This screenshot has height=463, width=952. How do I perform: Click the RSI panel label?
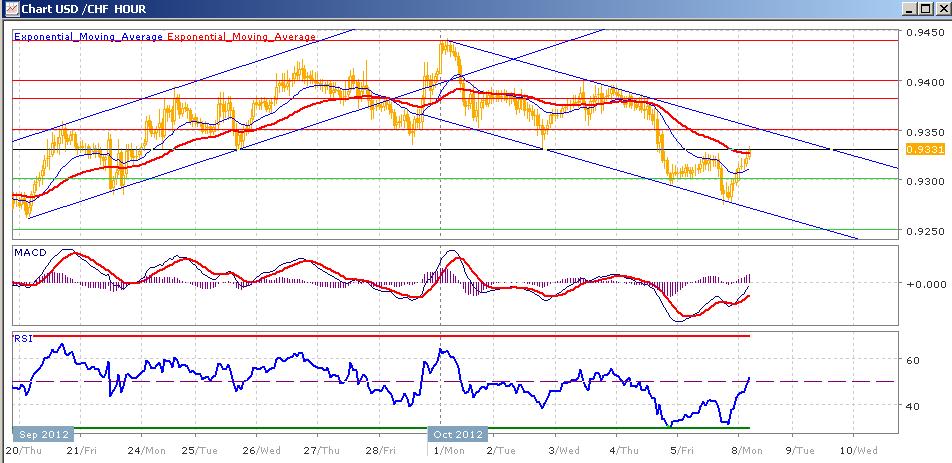(22, 339)
